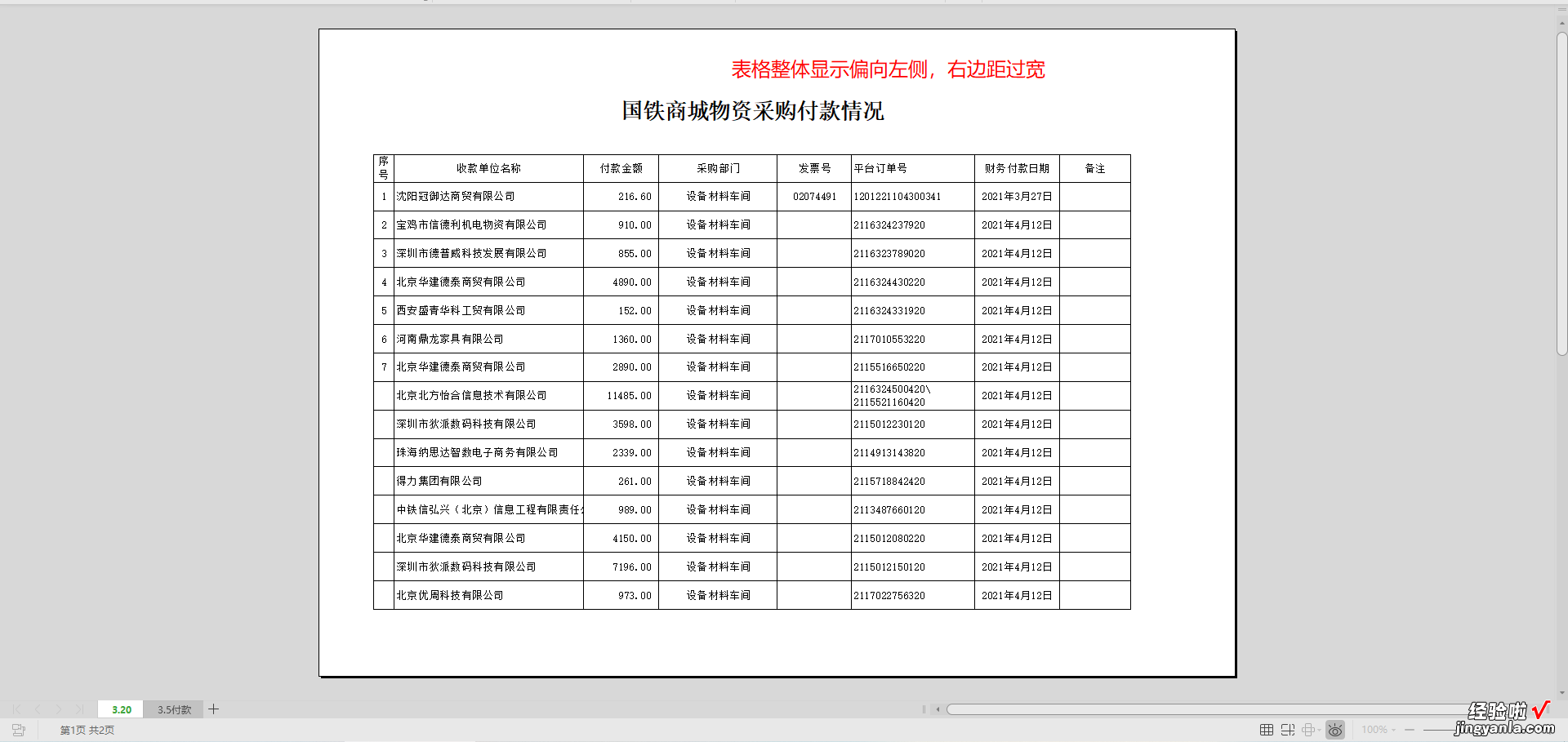Image resolution: width=1568 pixels, height=742 pixels.
Task: Enable reading mode crosshair icon
Action: tap(1308, 730)
